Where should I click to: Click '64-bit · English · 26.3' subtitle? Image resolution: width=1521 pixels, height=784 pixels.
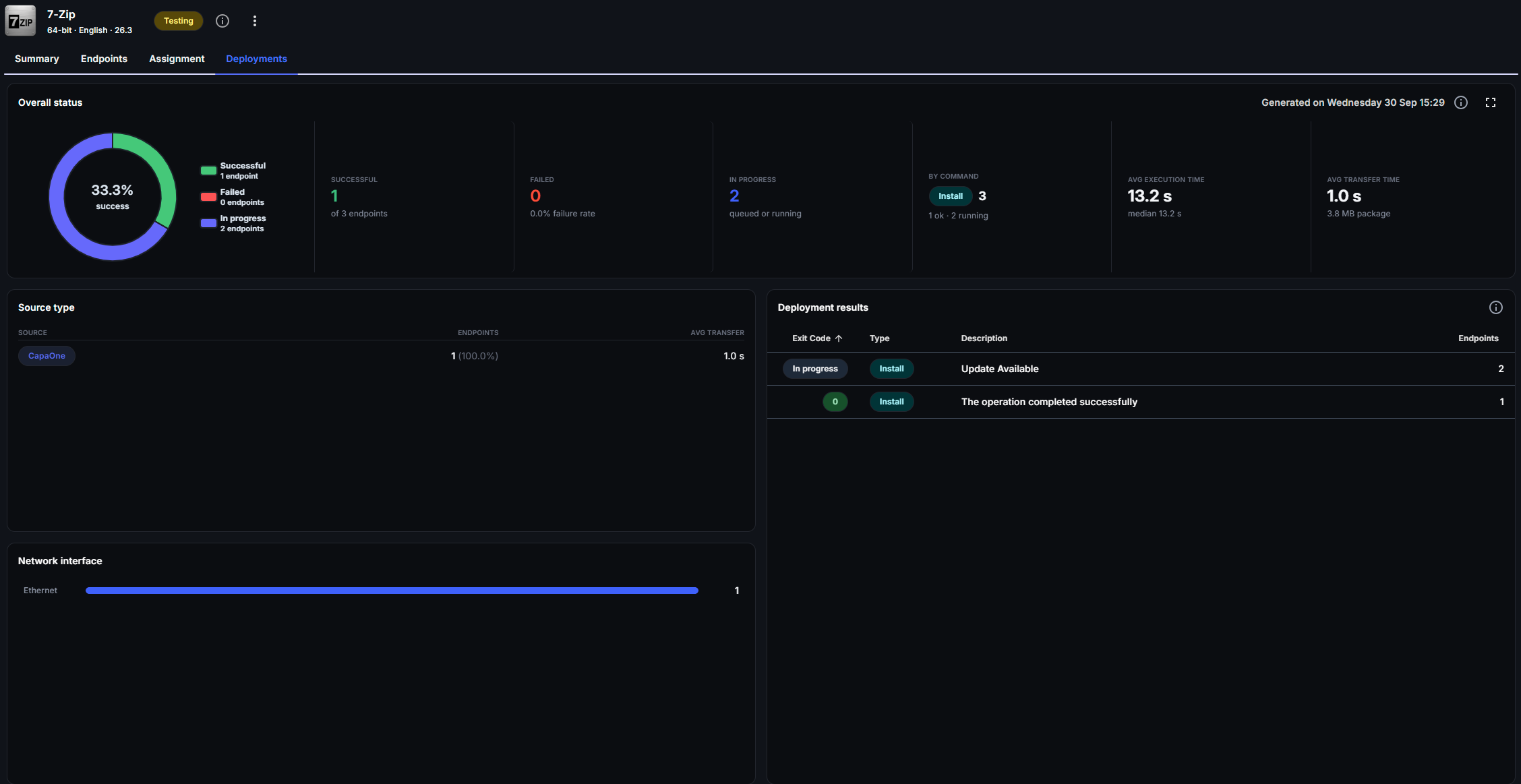pos(89,30)
